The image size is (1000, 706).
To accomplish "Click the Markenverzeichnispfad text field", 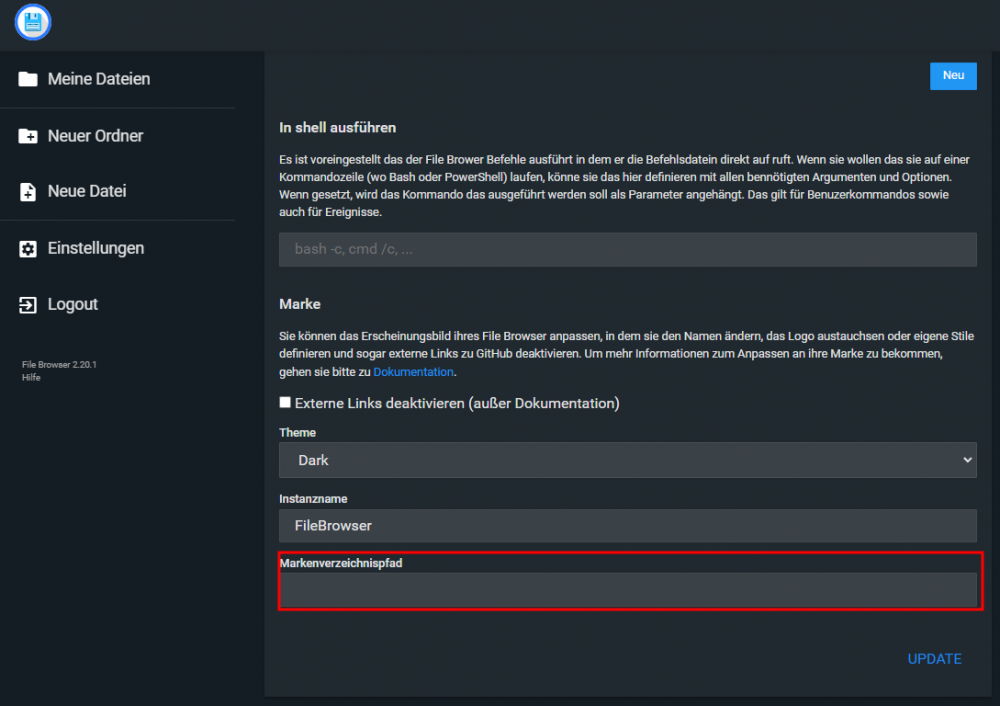I will (628, 589).
